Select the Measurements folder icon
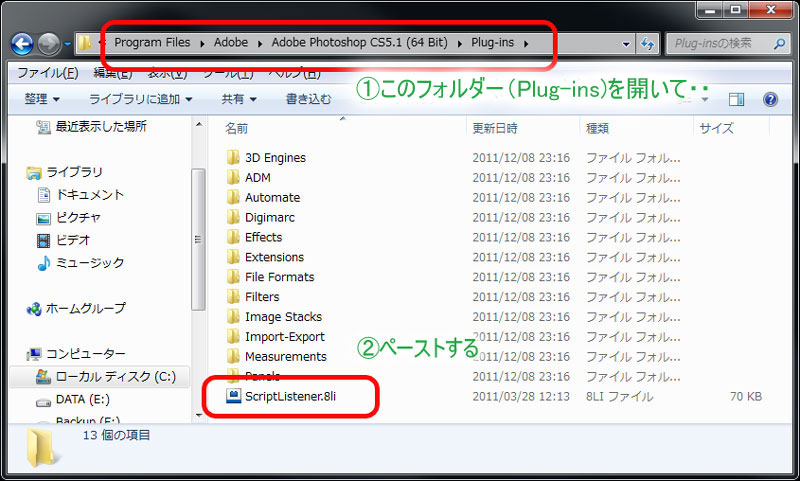This screenshot has width=800, height=481. click(233, 356)
